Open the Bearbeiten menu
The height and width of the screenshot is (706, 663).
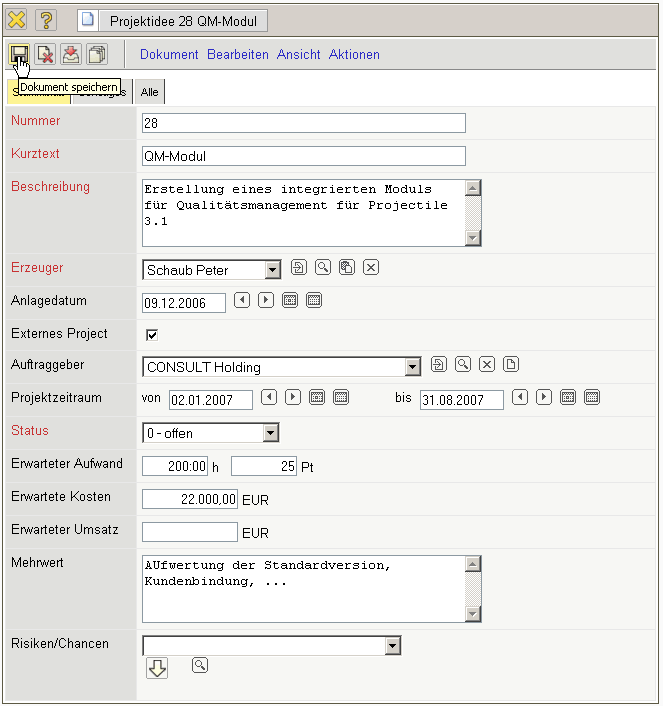pyautogui.click(x=237, y=55)
